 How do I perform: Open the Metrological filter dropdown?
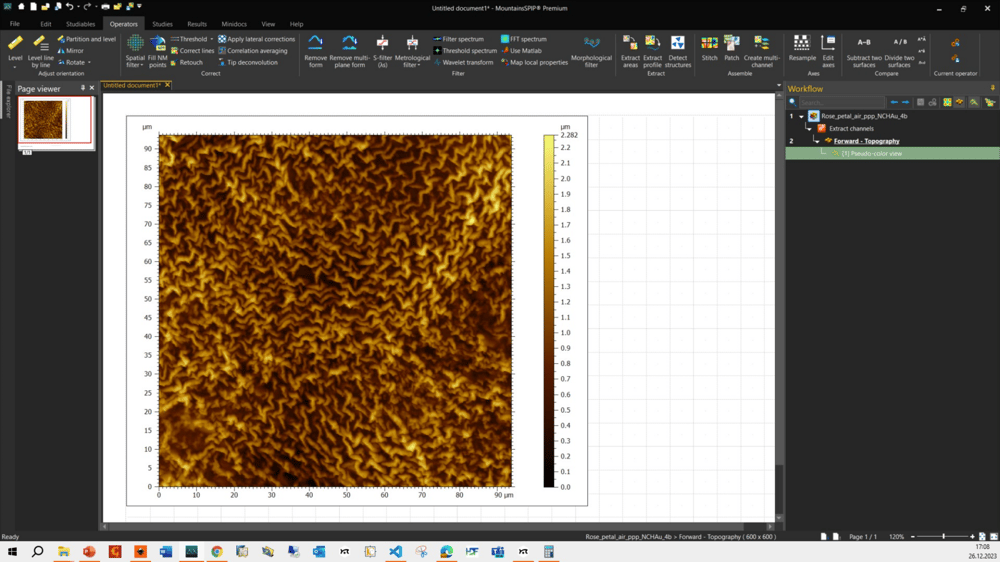click(x=418, y=65)
